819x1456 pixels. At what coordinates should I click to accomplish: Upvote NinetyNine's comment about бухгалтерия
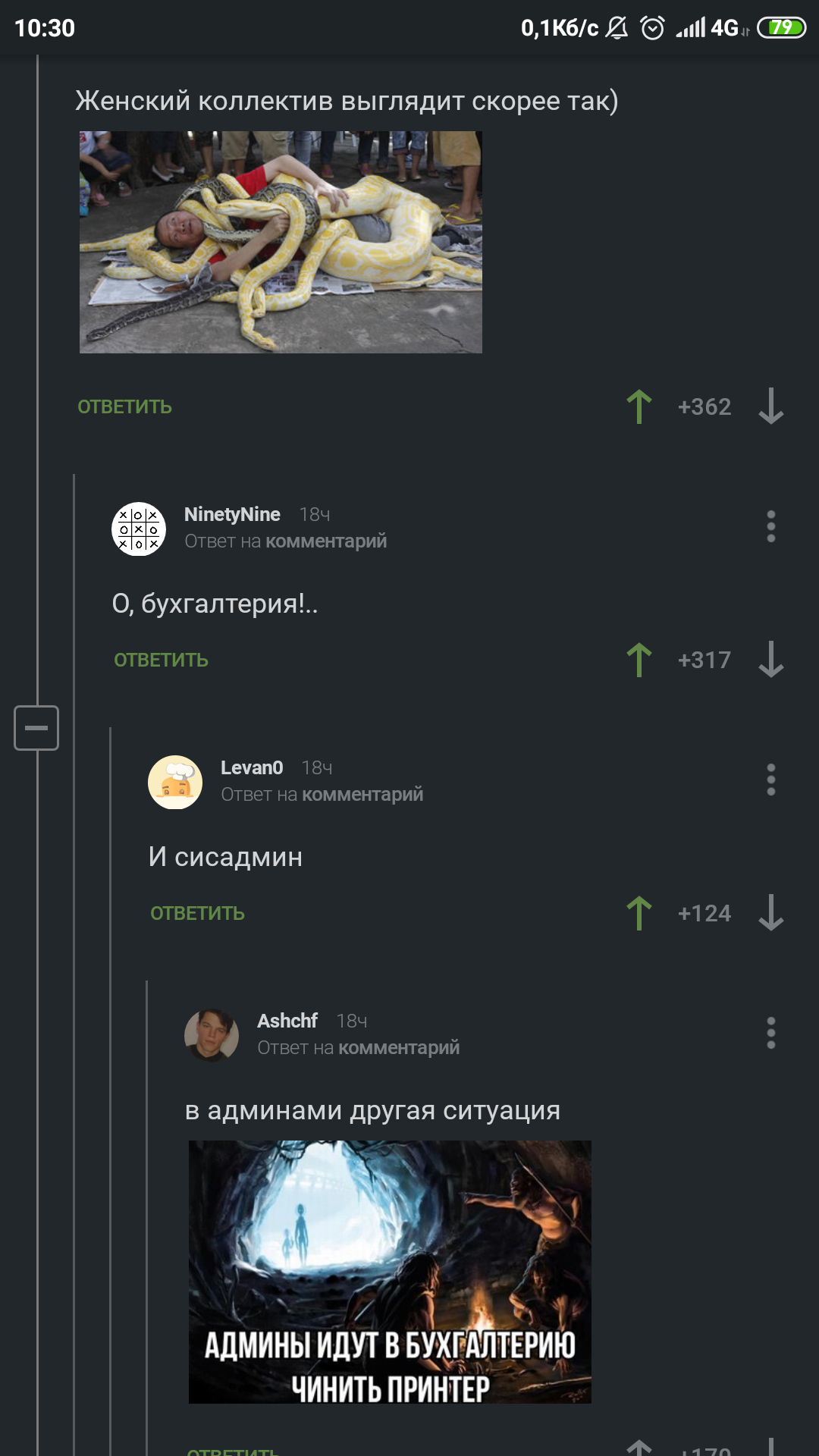[x=639, y=661]
